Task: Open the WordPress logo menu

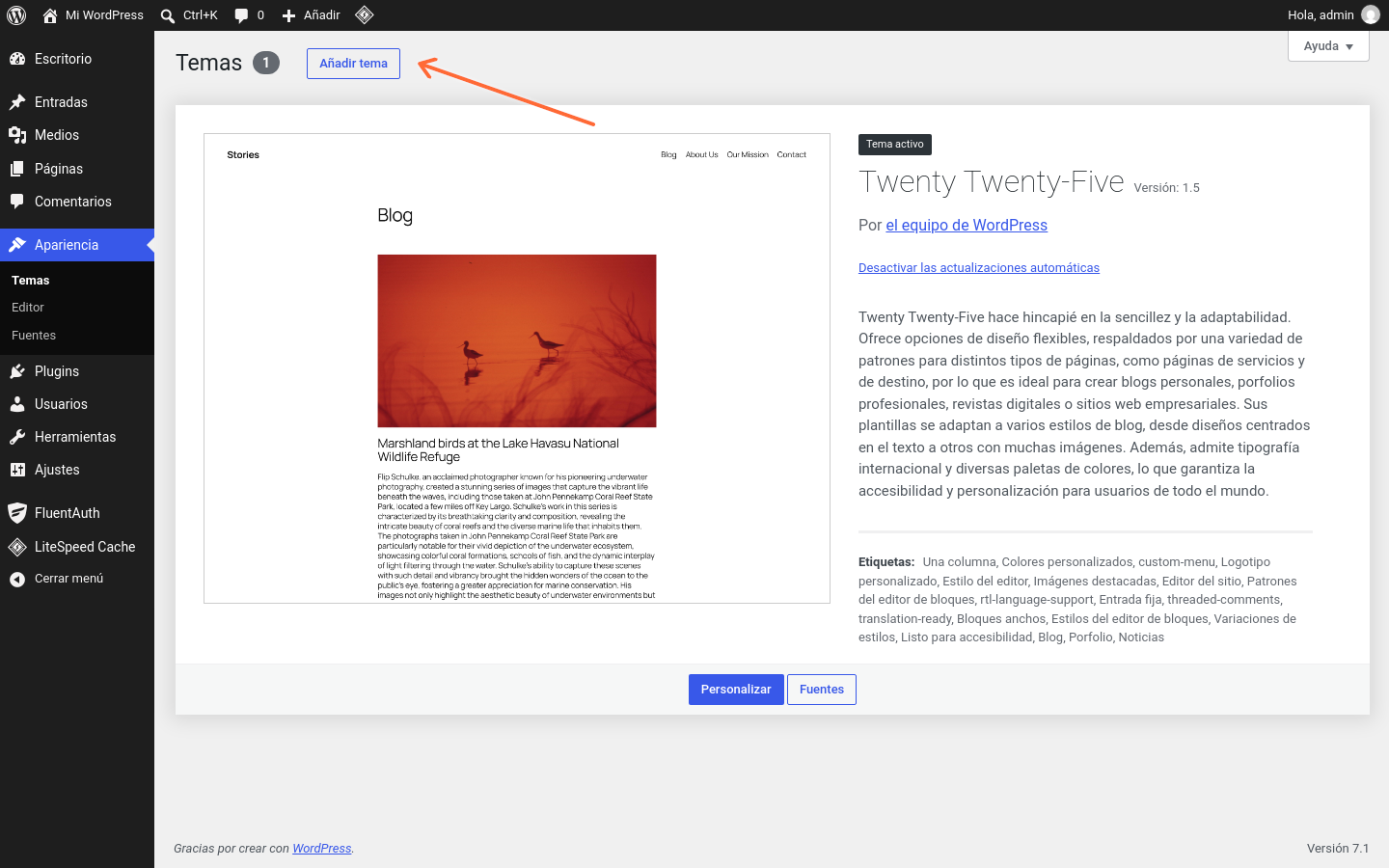Action: tap(16, 15)
